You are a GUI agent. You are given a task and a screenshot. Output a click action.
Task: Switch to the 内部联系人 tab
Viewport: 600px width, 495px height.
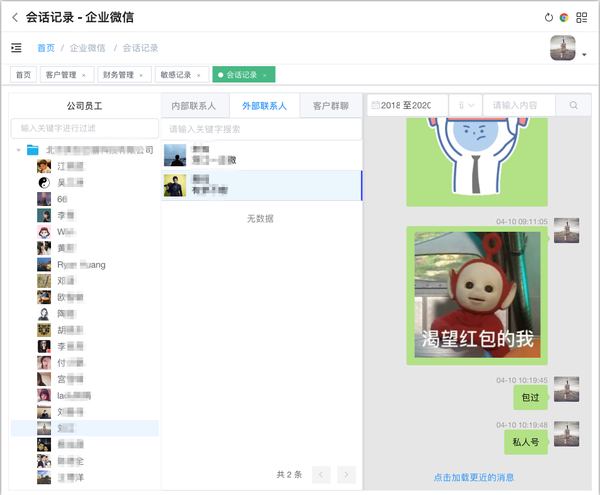click(194, 105)
